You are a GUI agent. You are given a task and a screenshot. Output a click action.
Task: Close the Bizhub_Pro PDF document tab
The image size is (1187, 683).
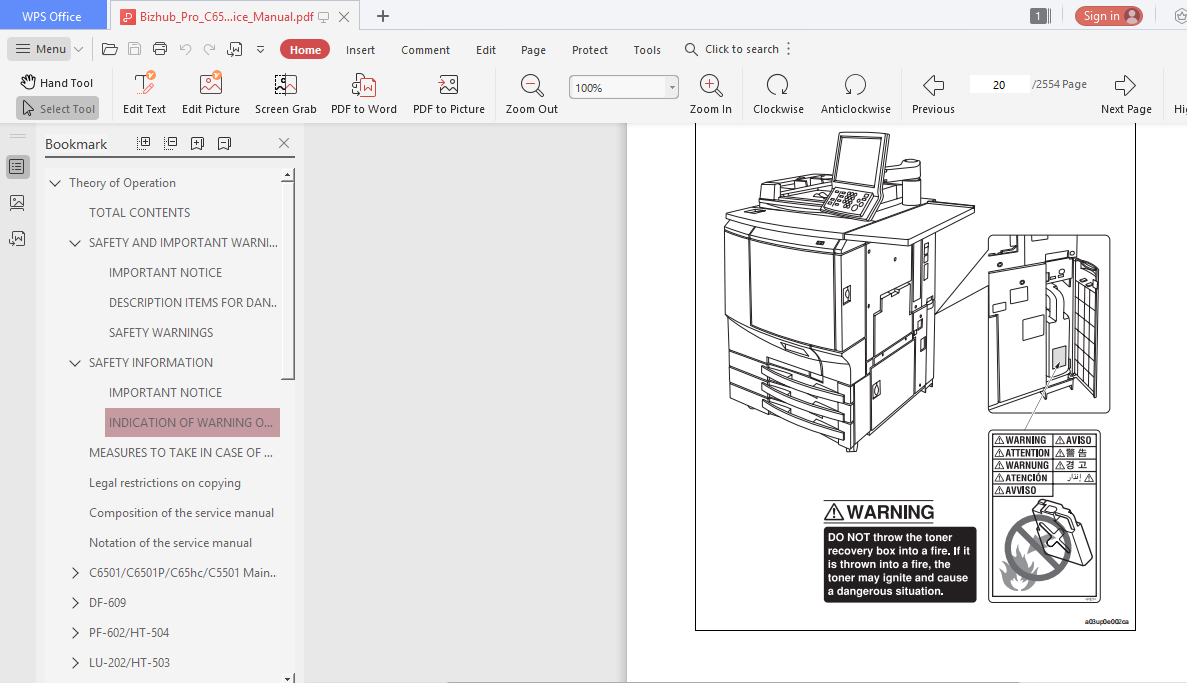[x=344, y=17]
